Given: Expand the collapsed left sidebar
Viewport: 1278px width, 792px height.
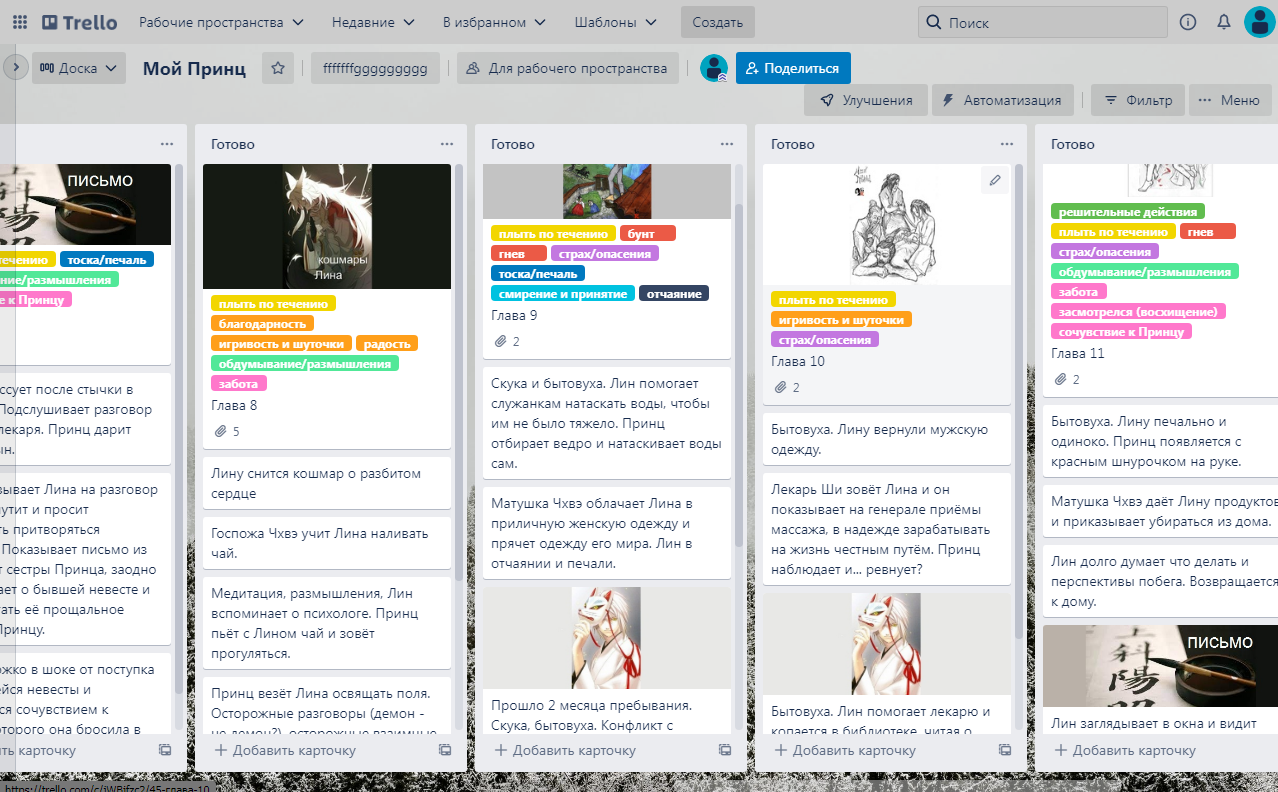Looking at the screenshot, I should (x=15, y=68).
